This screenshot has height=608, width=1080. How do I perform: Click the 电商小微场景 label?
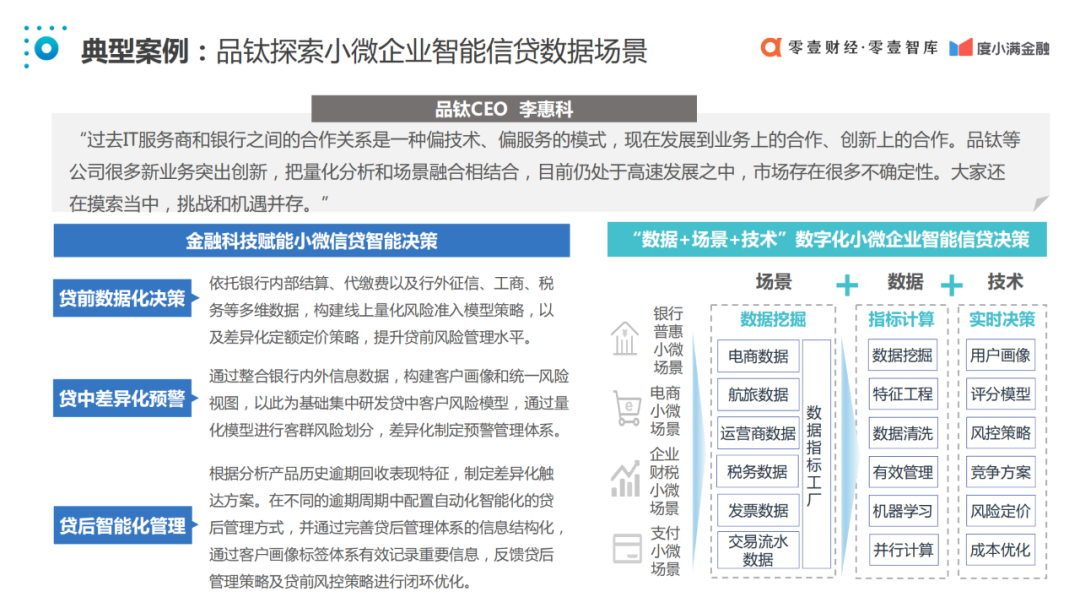point(665,410)
